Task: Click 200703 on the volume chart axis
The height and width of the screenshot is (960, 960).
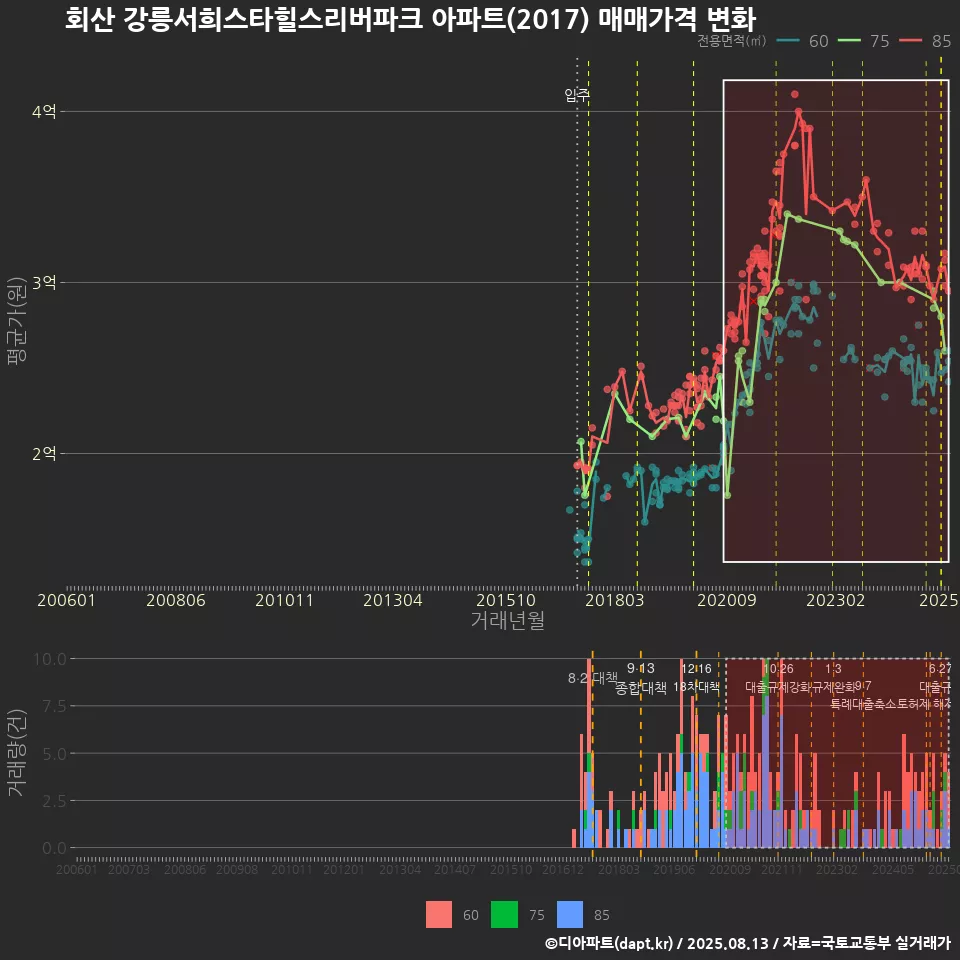Action: pos(129,869)
